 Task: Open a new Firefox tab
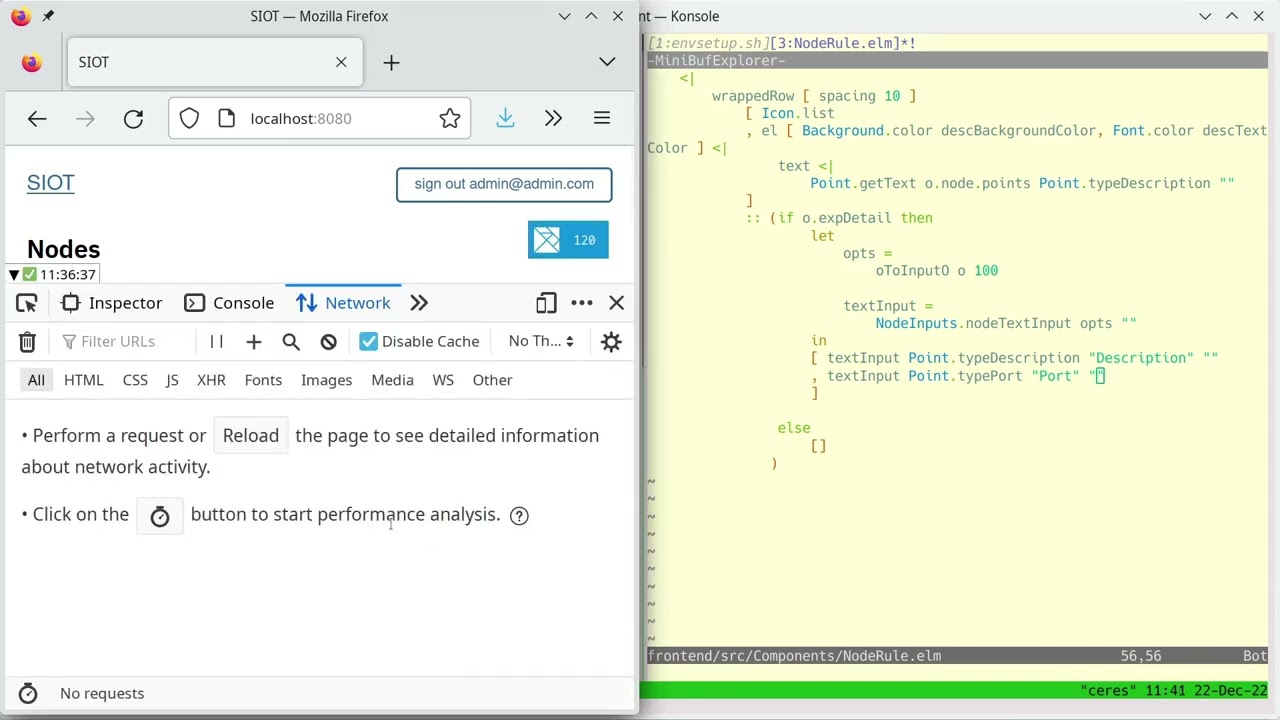point(391,63)
